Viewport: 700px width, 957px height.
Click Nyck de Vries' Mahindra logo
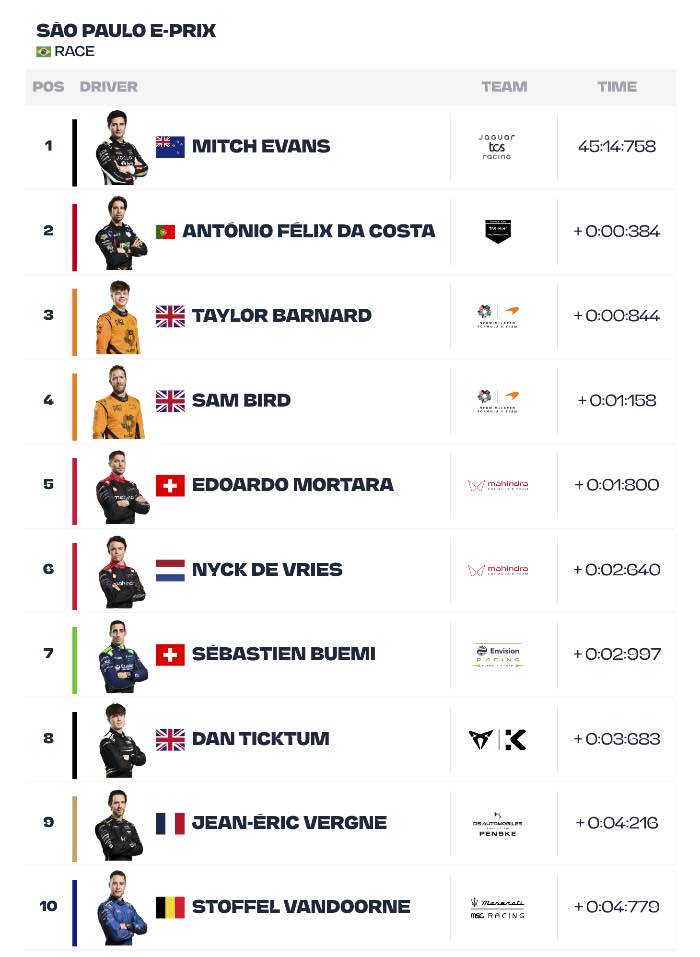pyautogui.click(x=498, y=570)
